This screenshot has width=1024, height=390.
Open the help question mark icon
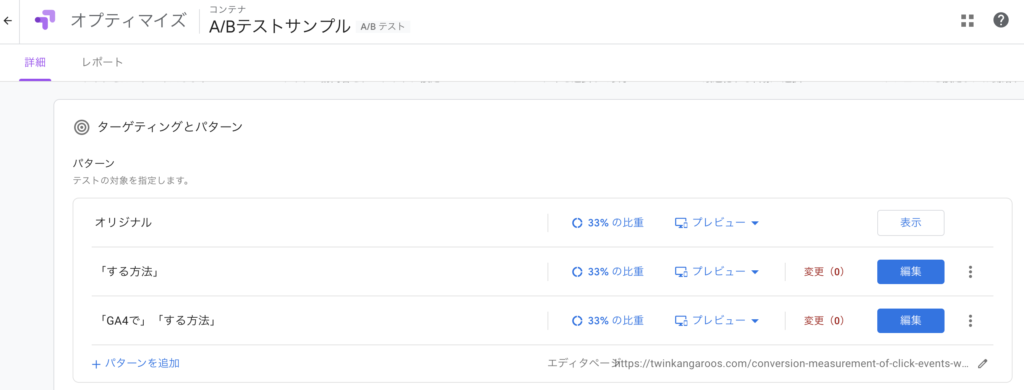[1000, 20]
